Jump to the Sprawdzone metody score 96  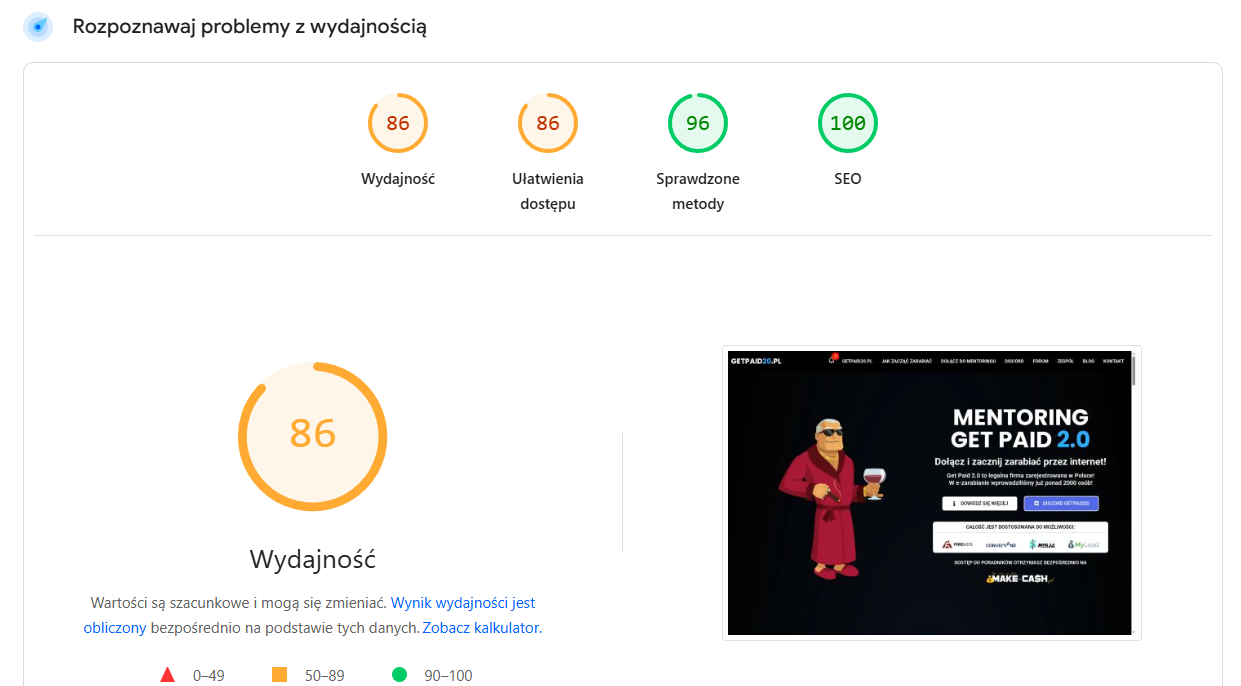(698, 124)
